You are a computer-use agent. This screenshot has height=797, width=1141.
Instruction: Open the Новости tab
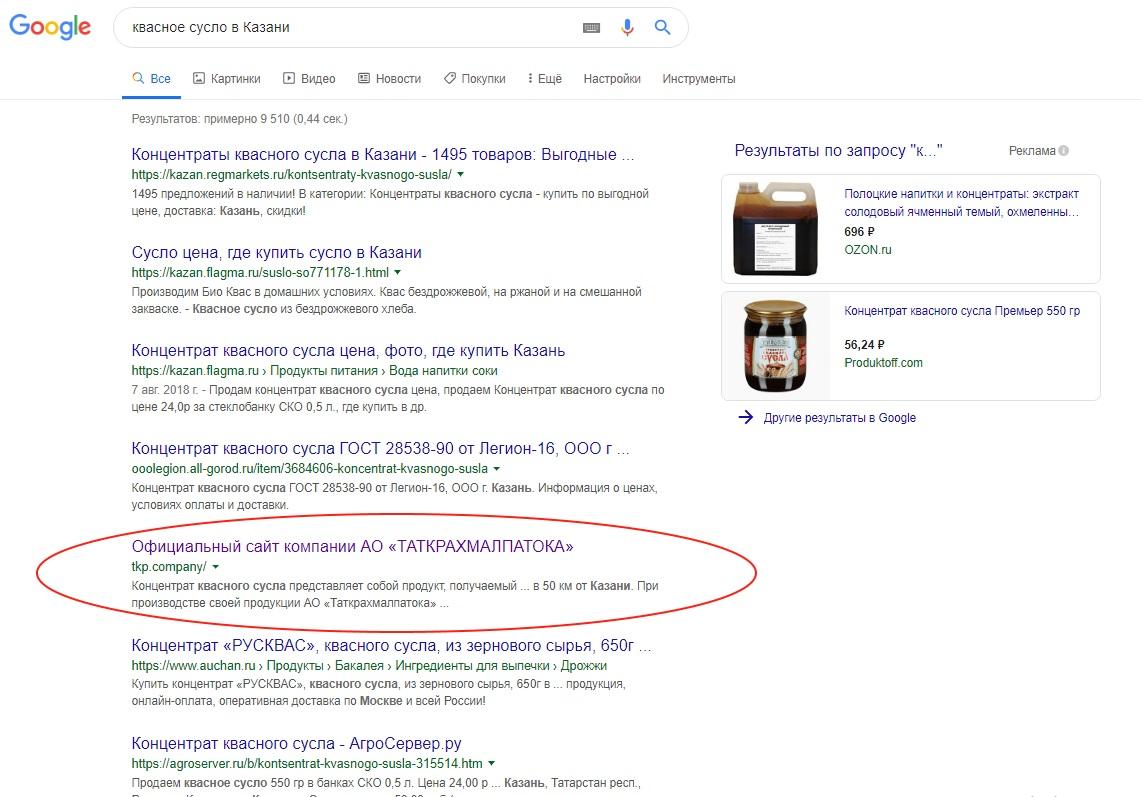click(389, 79)
